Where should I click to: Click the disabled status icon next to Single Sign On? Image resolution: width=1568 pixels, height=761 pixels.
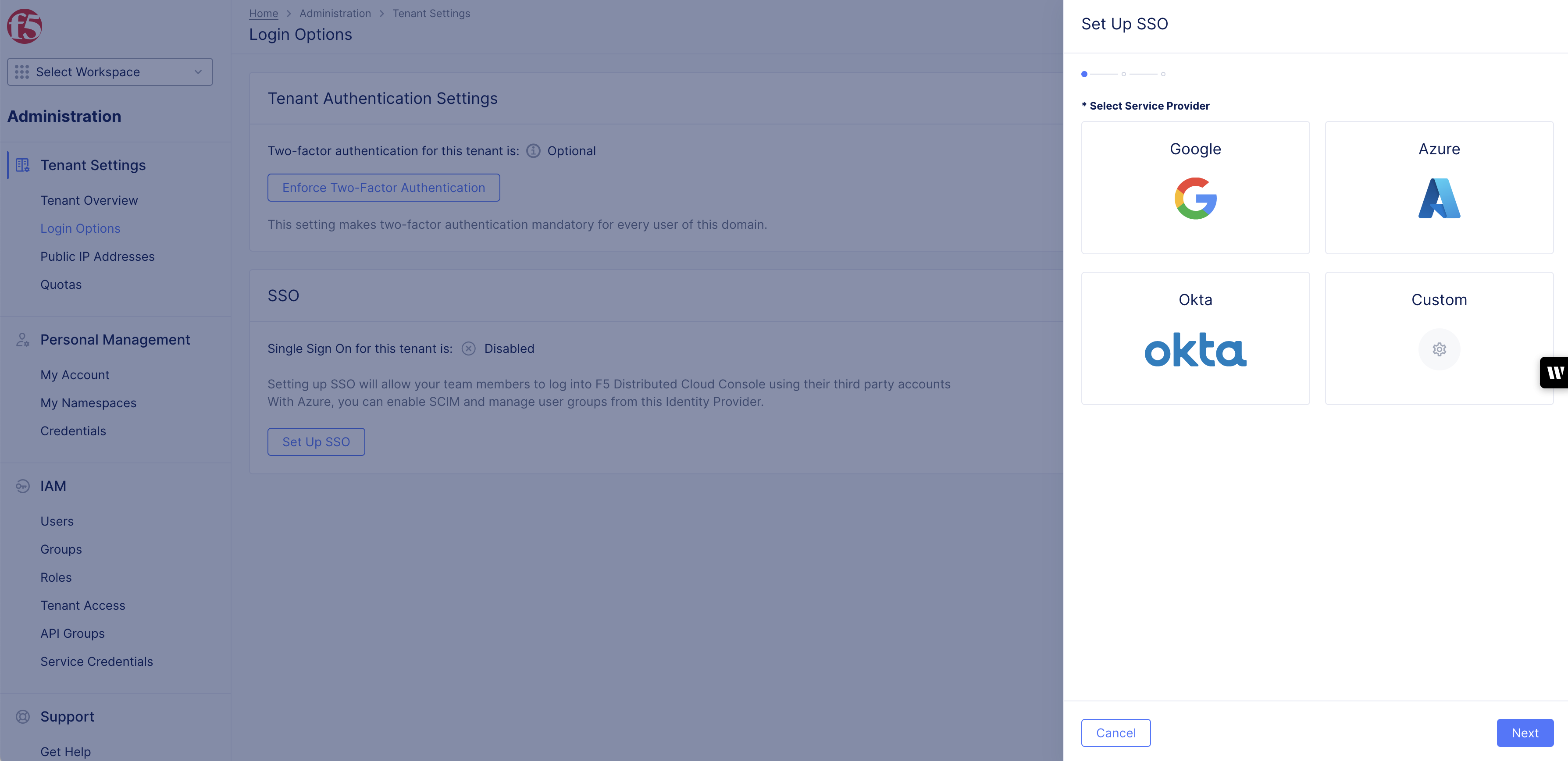pos(468,348)
